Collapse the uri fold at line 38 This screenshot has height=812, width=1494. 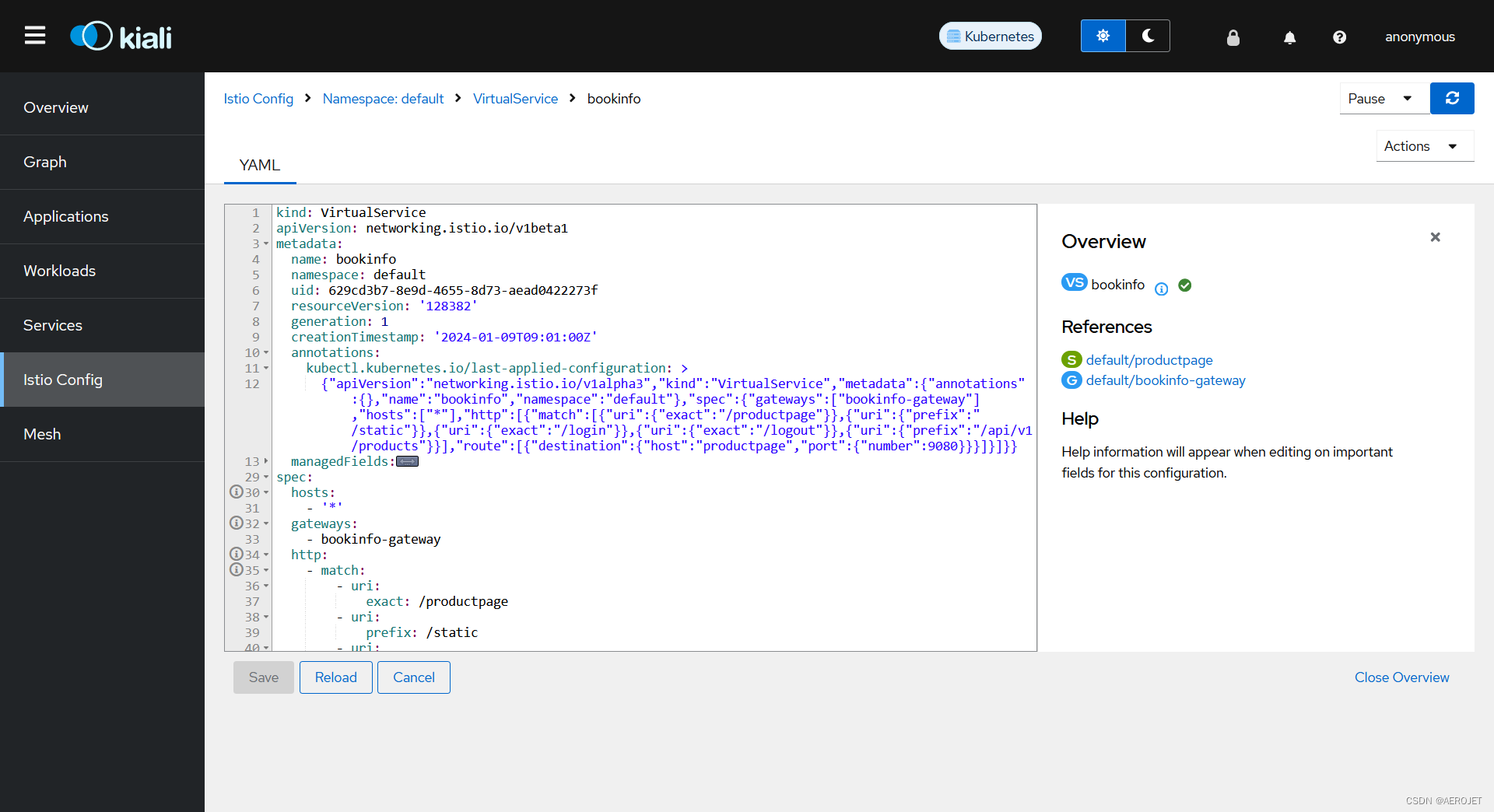266,617
